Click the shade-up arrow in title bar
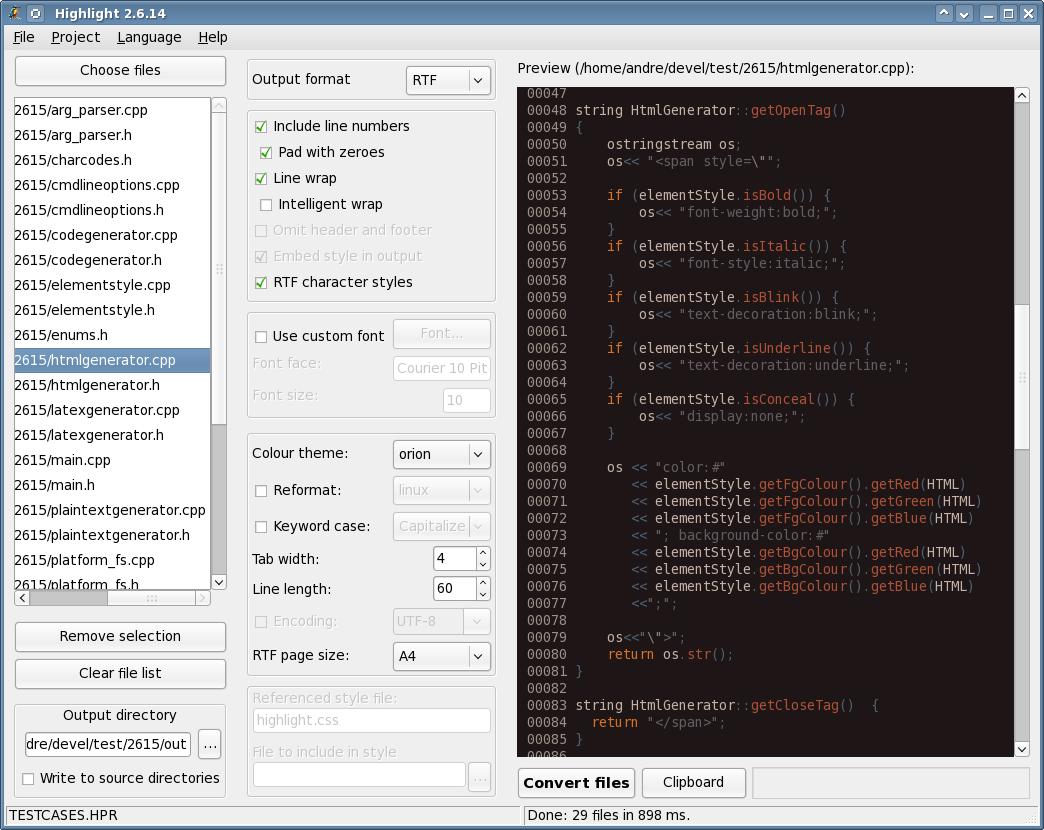Image resolution: width=1044 pixels, height=830 pixels. click(943, 13)
